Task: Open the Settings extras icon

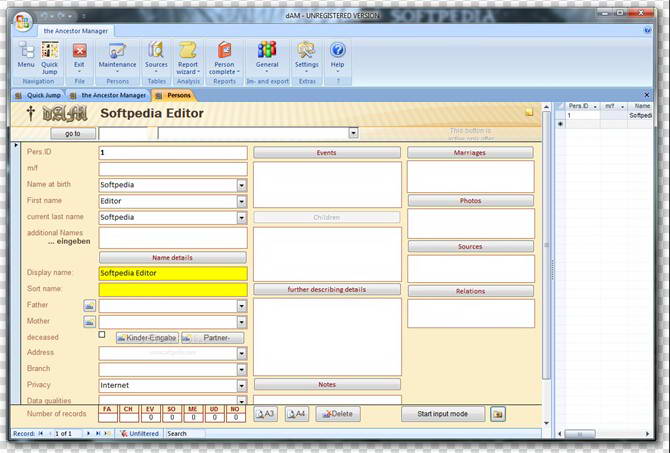Action: point(306,56)
